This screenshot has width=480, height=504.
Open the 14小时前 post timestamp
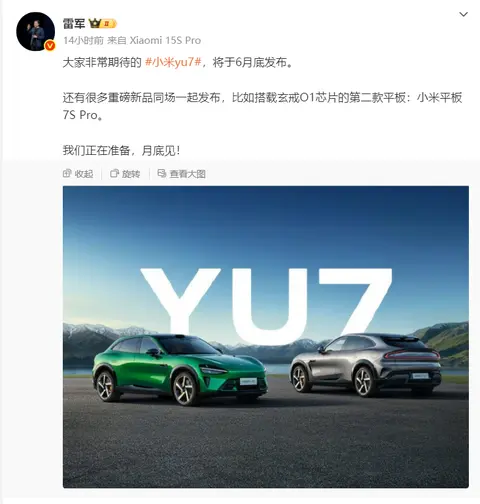pyautogui.click(x=83, y=40)
